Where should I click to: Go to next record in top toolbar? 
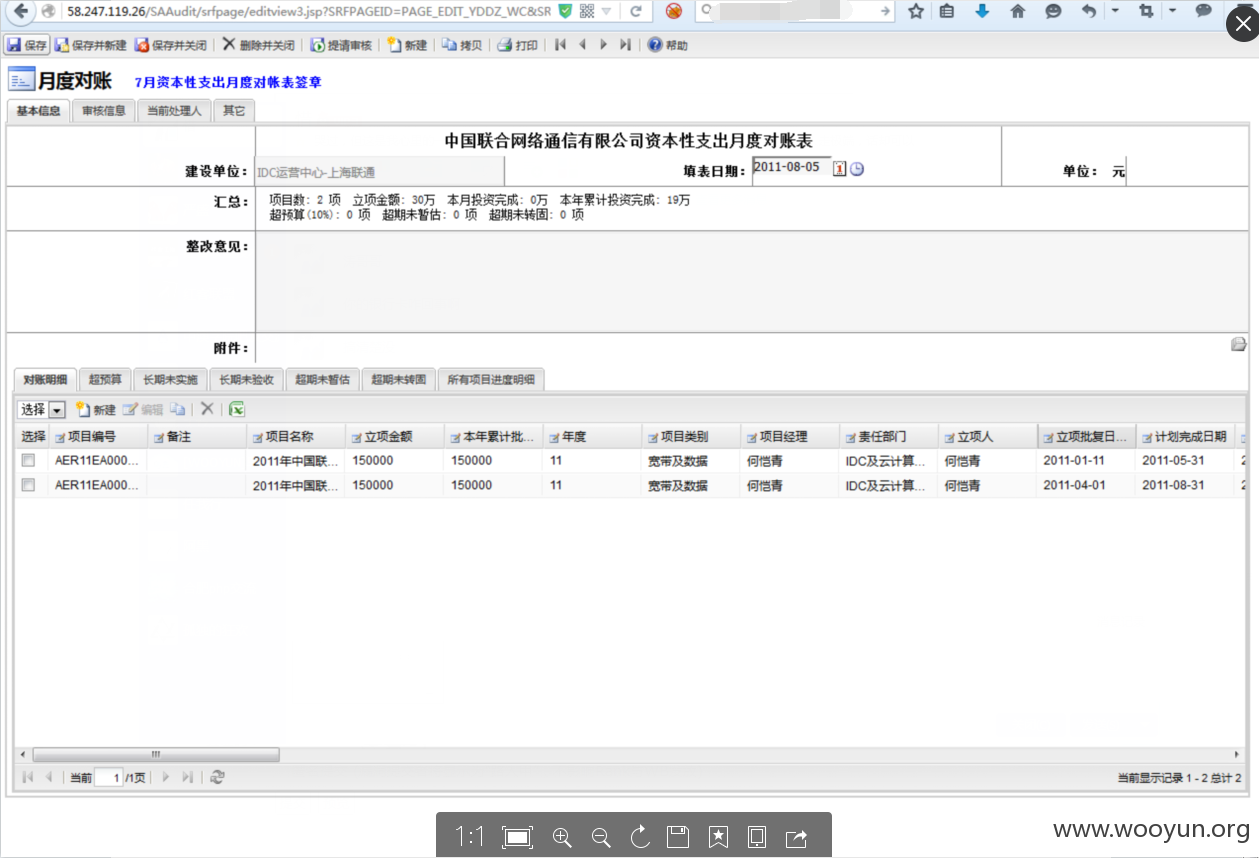603,45
